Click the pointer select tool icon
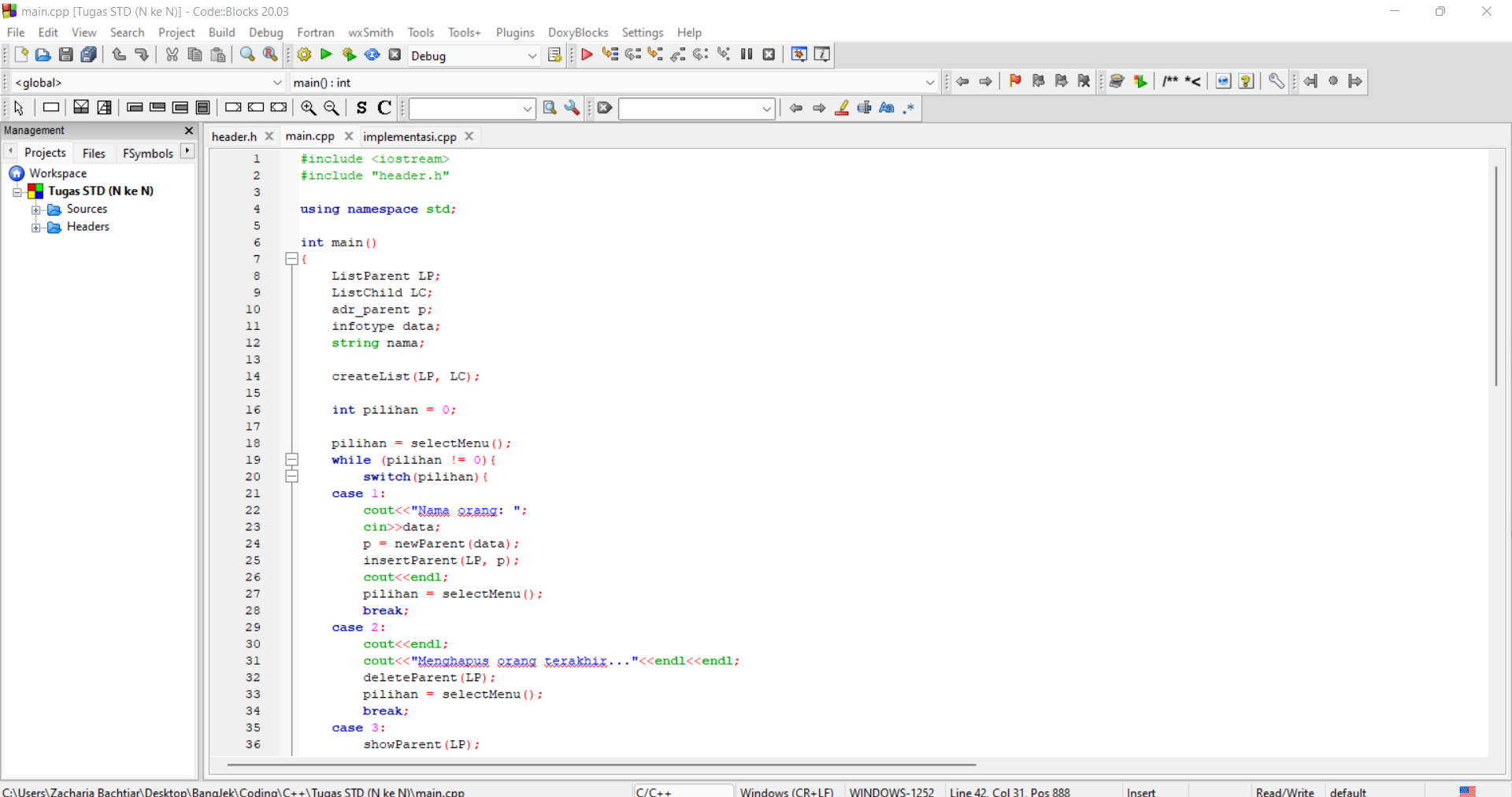The height and width of the screenshot is (797, 1512). coord(19,109)
